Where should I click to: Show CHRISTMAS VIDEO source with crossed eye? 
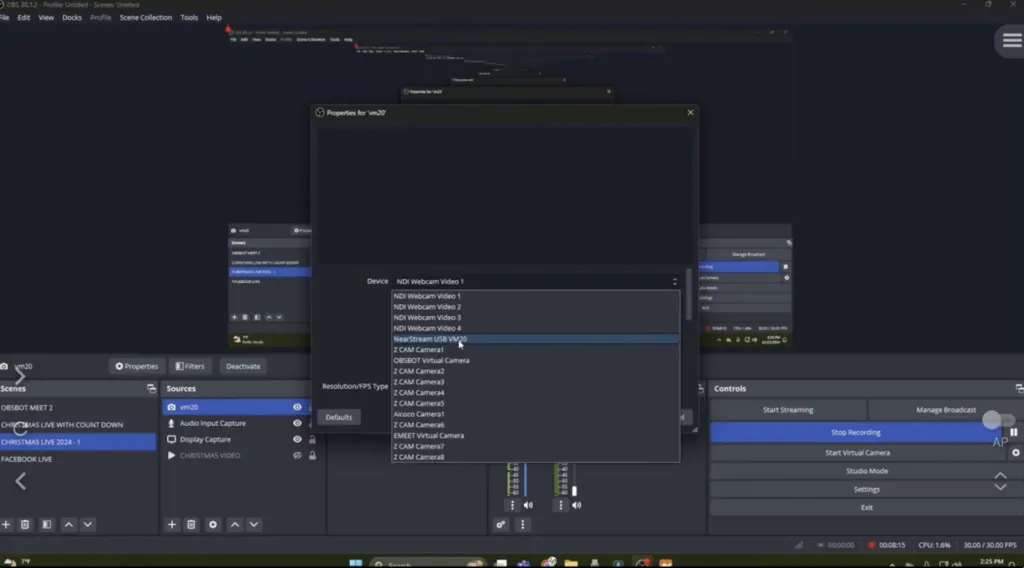(x=297, y=455)
